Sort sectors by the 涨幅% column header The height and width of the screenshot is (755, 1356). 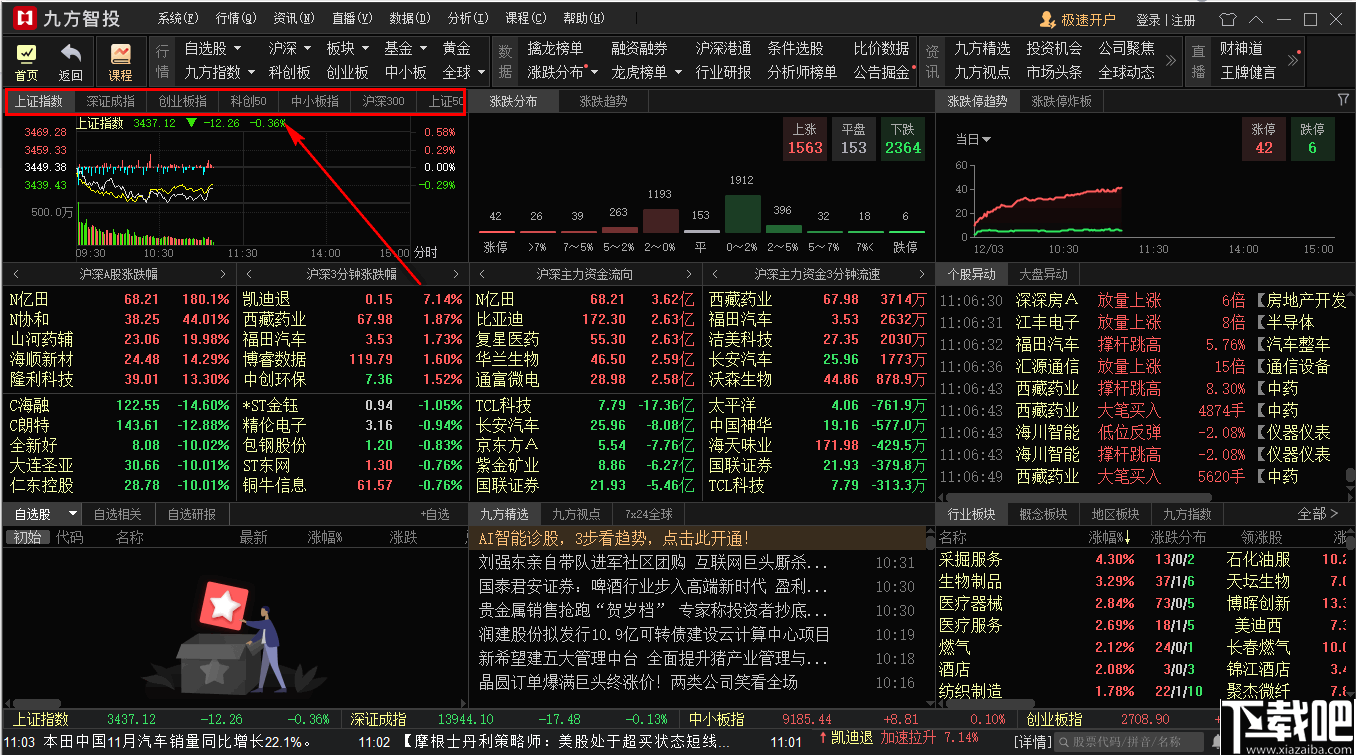(1110, 538)
